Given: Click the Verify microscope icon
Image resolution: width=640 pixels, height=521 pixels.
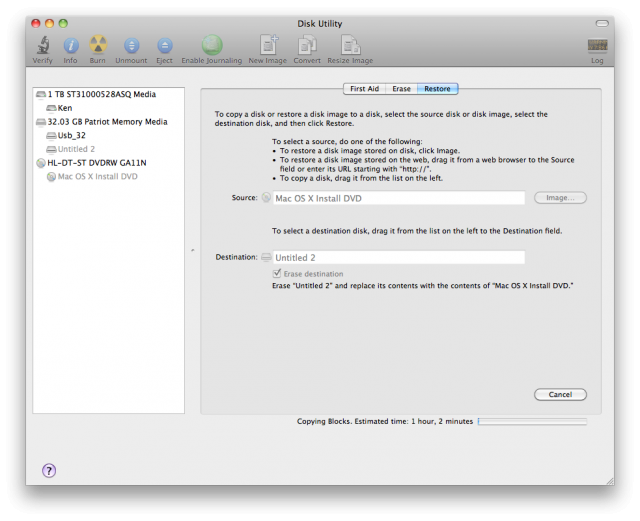Looking at the screenshot, I should tap(43, 45).
